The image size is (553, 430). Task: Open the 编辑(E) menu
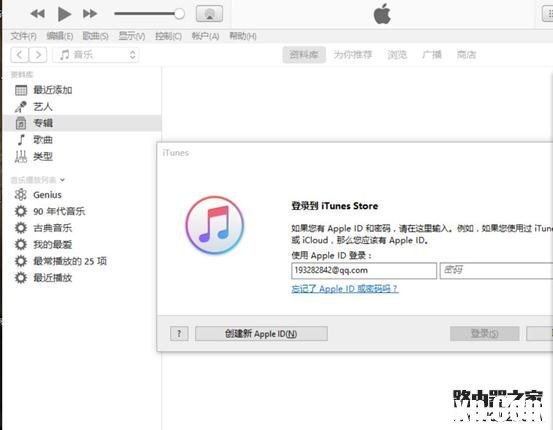click(x=60, y=36)
